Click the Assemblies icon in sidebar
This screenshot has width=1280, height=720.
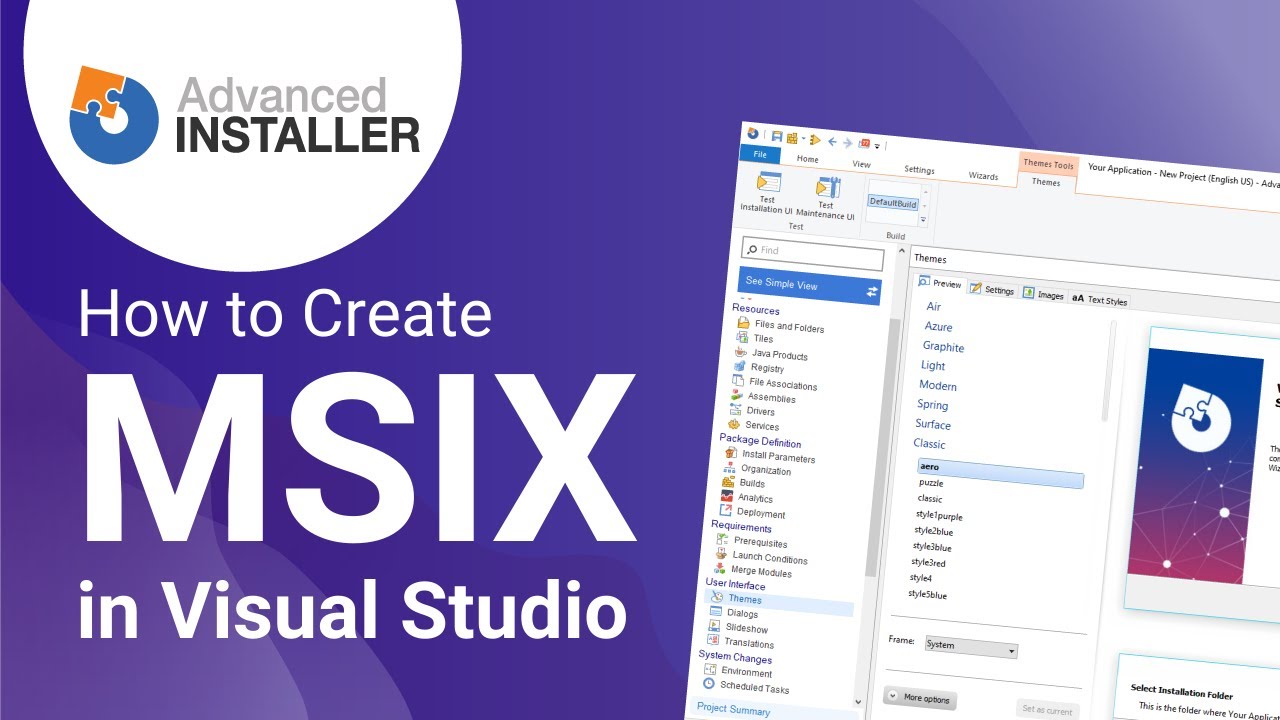(737, 395)
